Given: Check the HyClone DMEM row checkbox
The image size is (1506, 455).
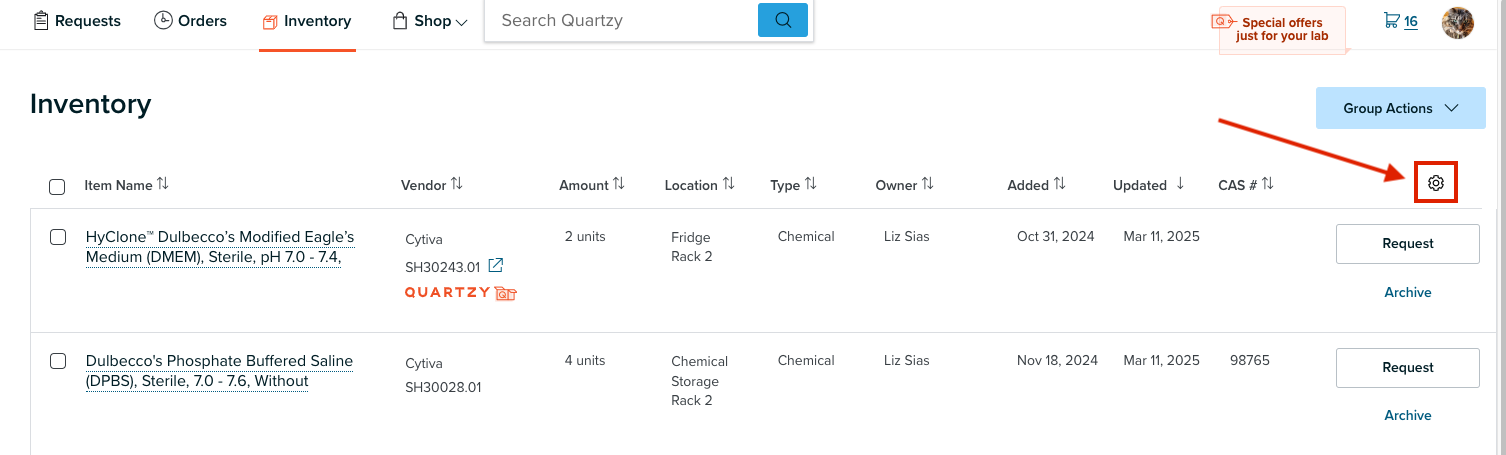Looking at the screenshot, I should (58, 237).
